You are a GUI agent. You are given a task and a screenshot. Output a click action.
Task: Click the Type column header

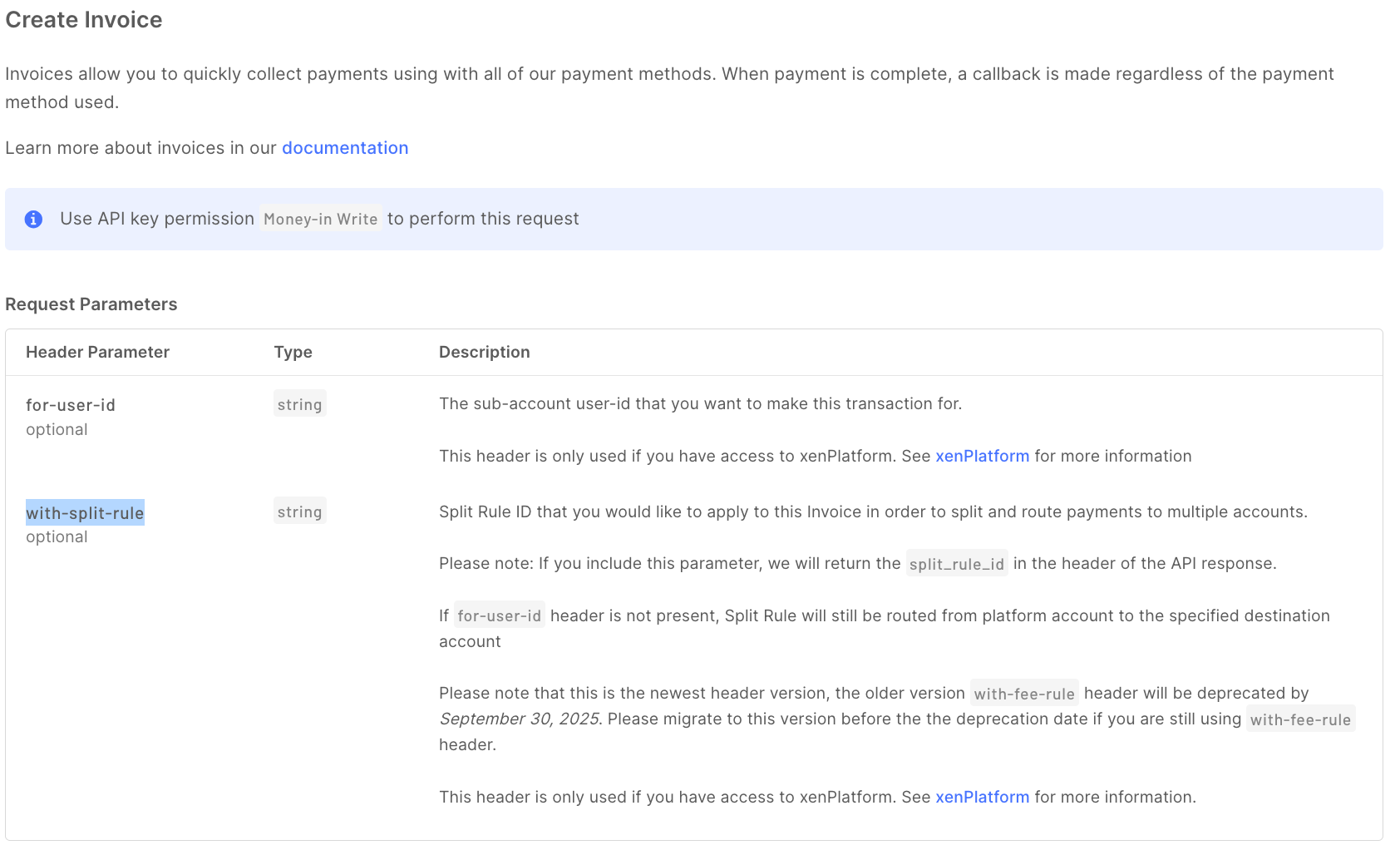coord(293,352)
